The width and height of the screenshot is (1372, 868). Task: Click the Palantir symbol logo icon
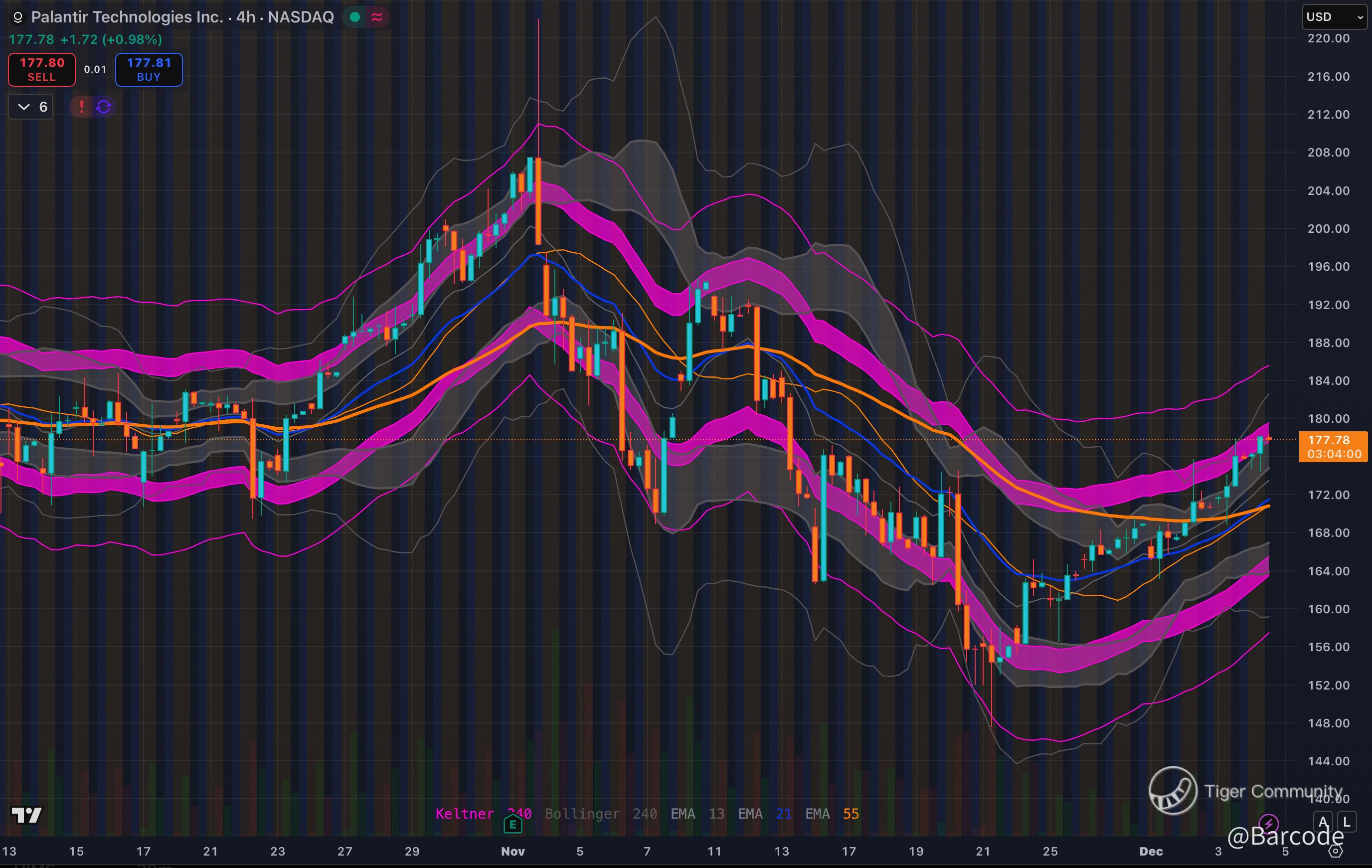(x=17, y=17)
